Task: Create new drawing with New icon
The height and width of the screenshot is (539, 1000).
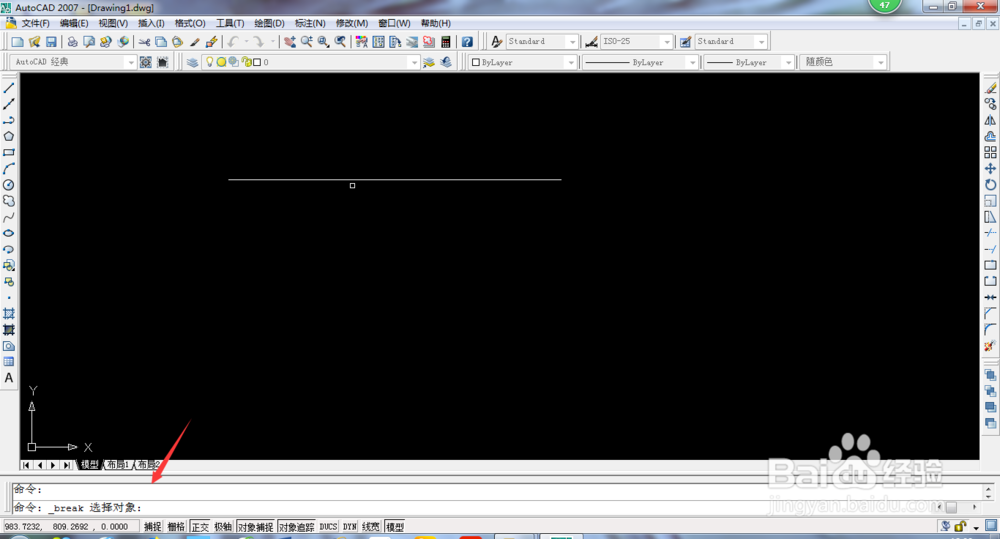Action: [x=17, y=41]
